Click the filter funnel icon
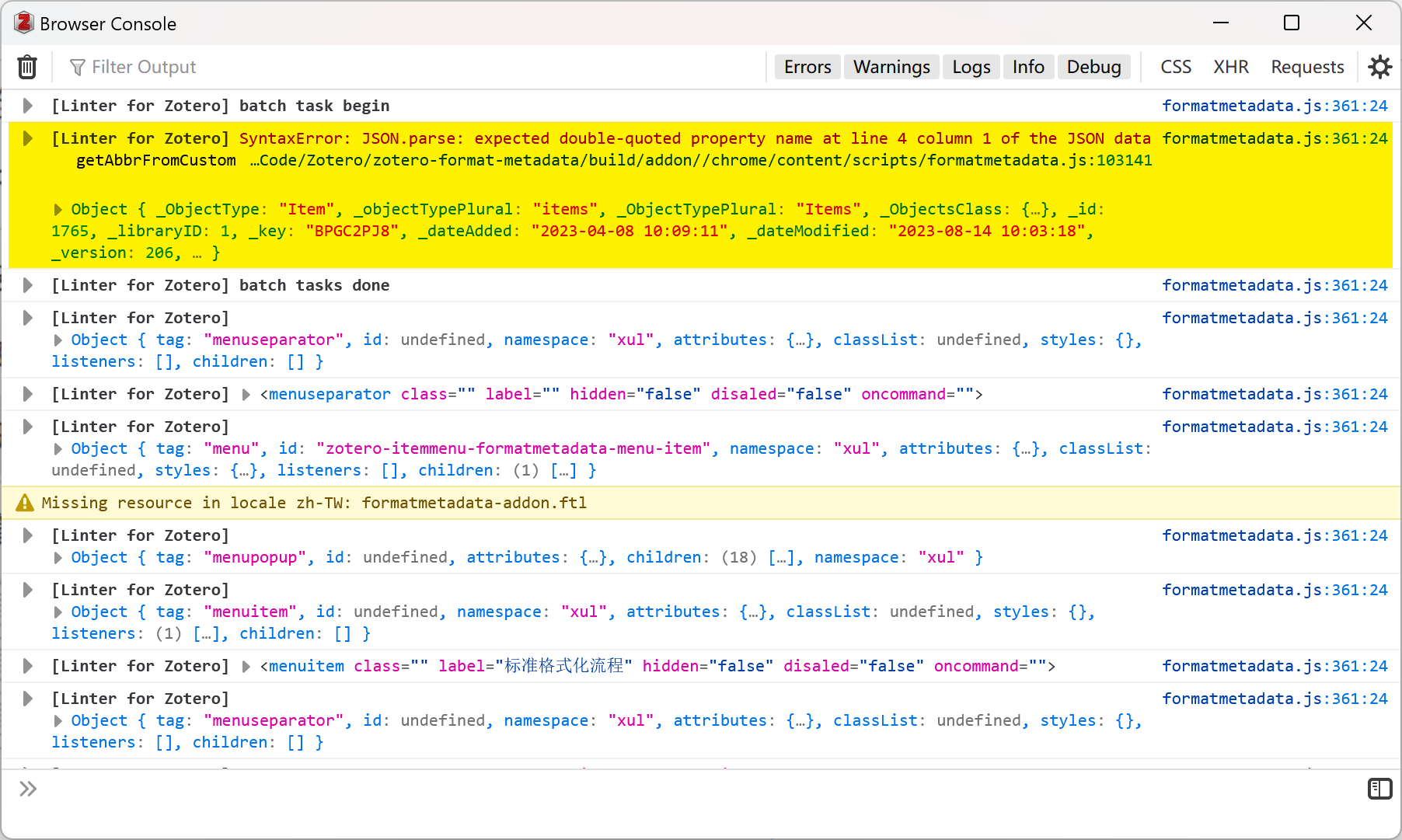Screen dimensions: 1402x840 77,67
